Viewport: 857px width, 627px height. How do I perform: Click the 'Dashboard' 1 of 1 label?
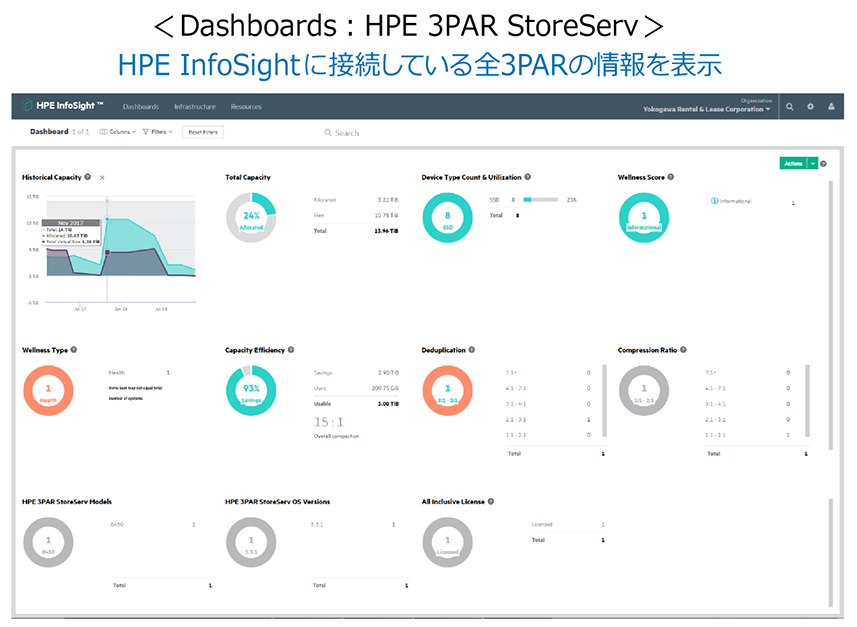pos(59,132)
